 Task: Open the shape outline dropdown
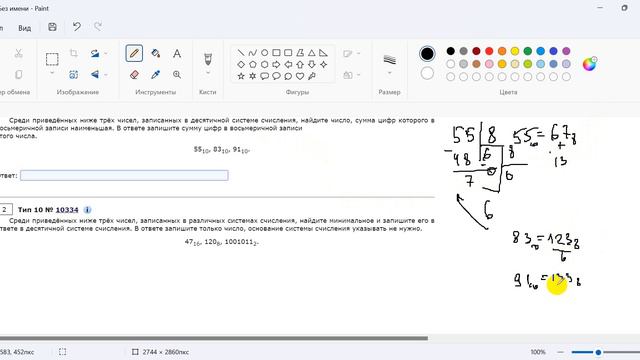[x=351, y=53]
